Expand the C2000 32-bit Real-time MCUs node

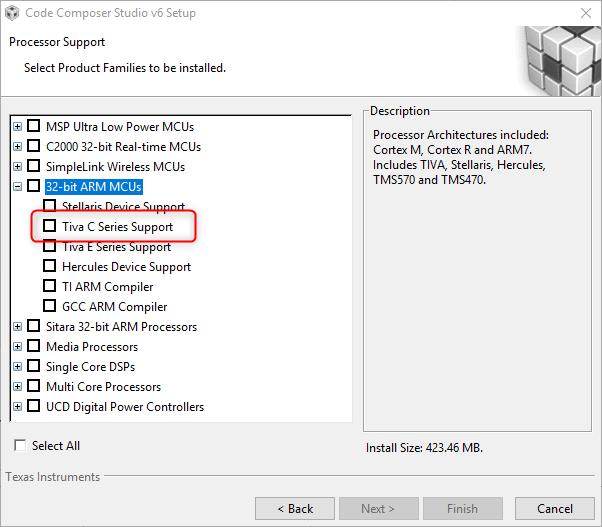[17, 147]
